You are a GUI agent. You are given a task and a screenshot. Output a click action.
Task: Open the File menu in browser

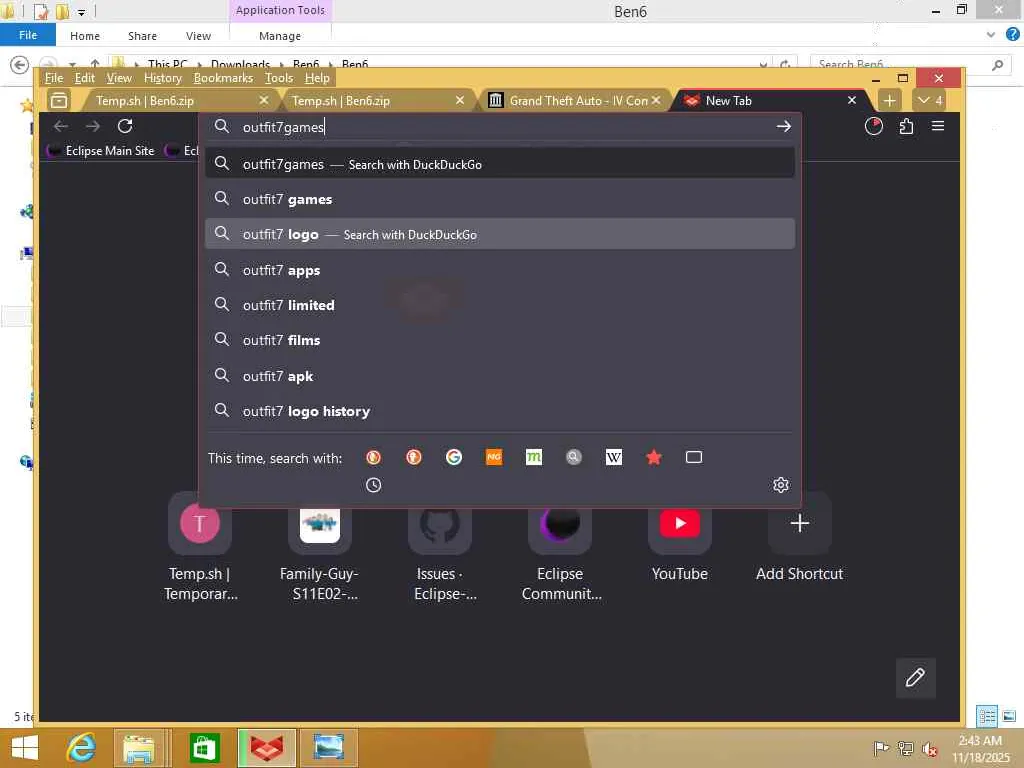54,78
